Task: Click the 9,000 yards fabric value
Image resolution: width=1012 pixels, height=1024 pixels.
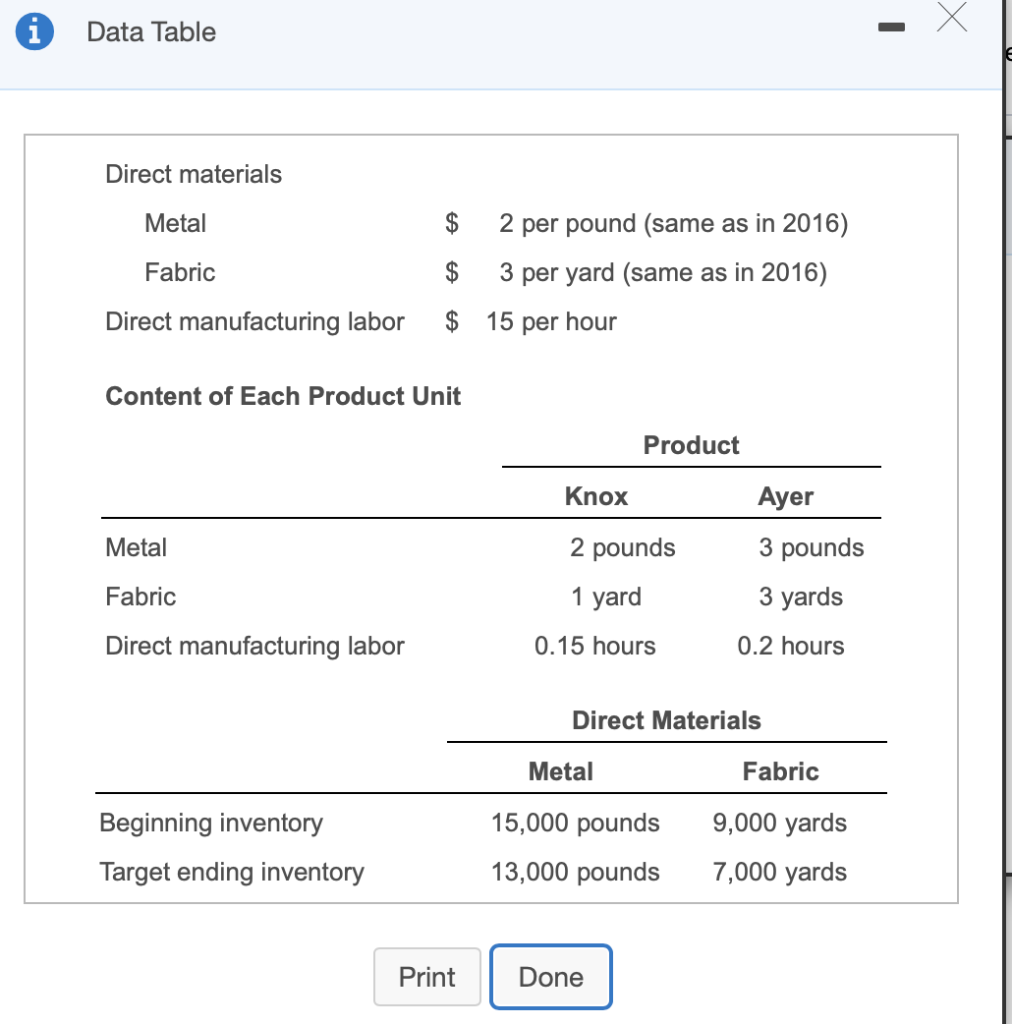Action: pos(779,823)
